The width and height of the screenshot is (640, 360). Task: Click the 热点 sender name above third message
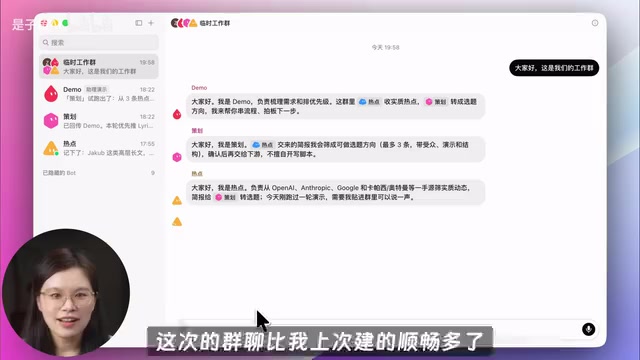pos(197,173)
